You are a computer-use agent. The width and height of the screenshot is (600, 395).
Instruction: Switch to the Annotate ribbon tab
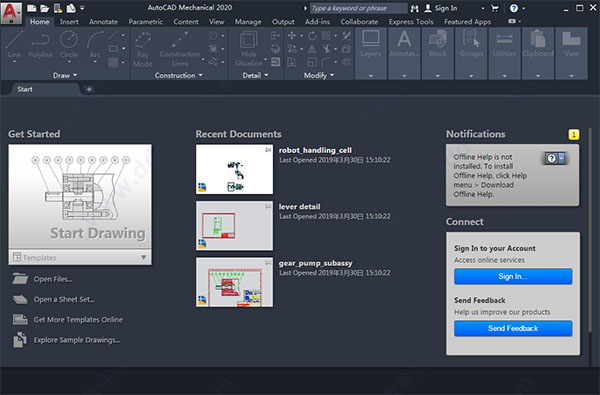pyautogui.click(x=103, y=22)
